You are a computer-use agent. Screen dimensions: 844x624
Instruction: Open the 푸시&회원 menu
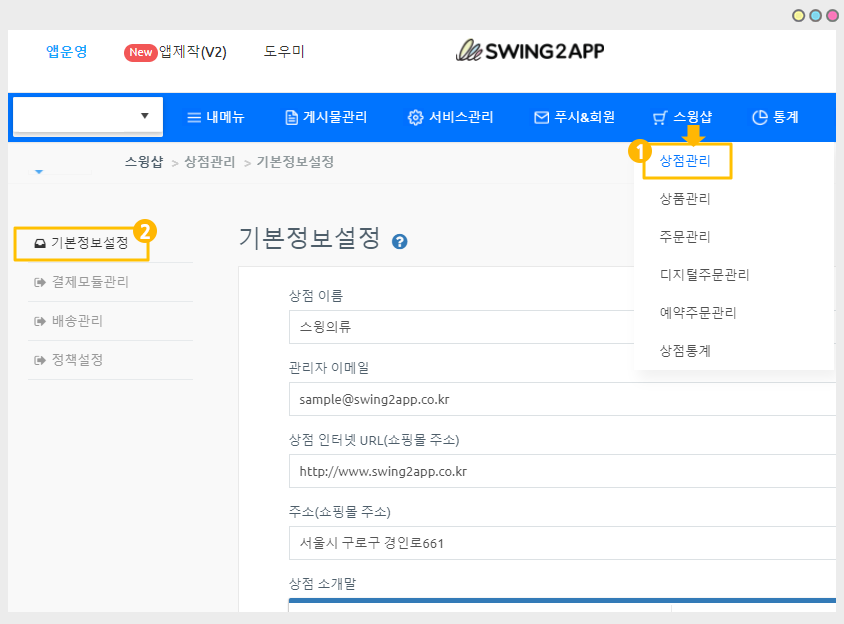pos(574,117)
